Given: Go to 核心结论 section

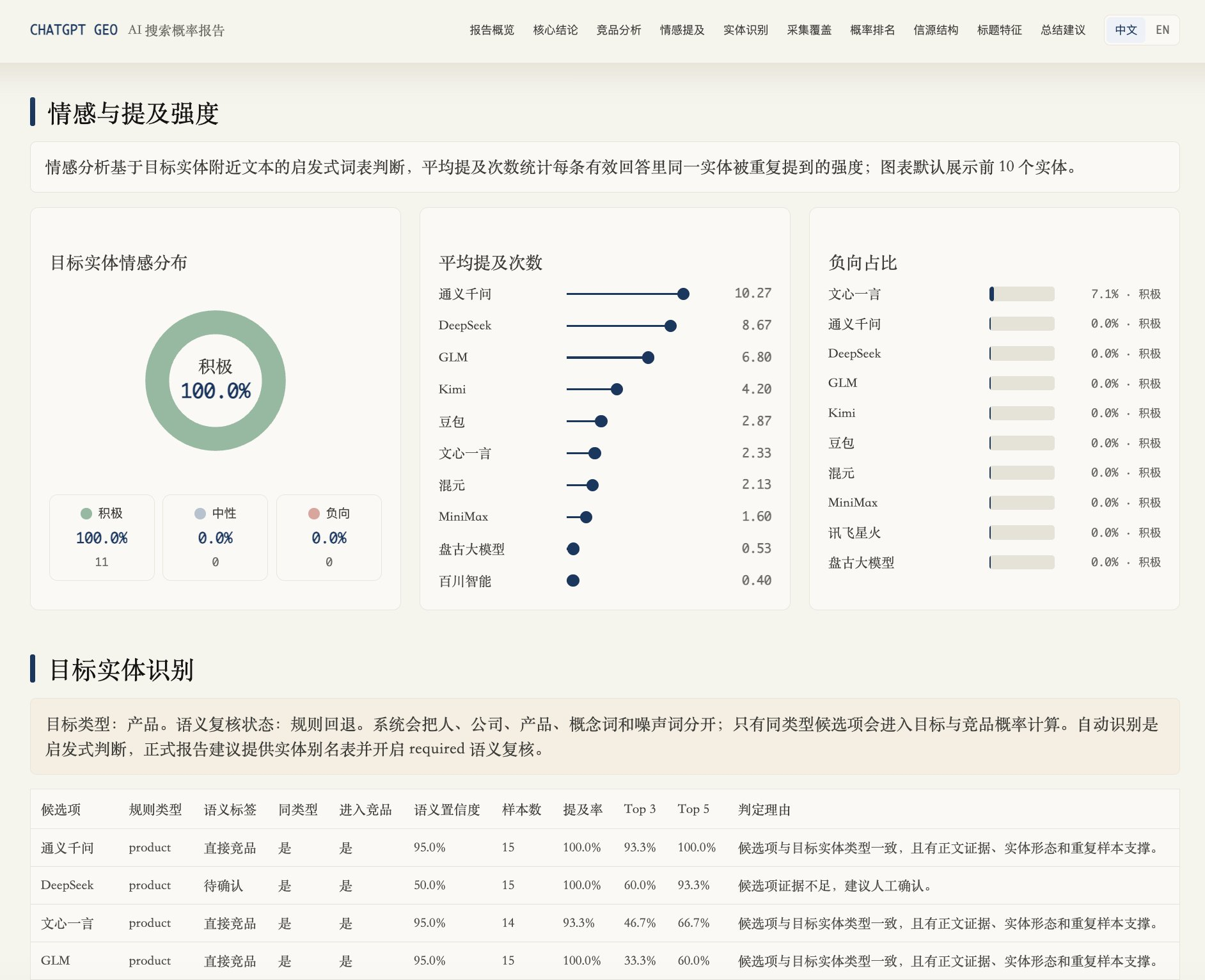Looking at the screenshot, I should pos(555,30).
